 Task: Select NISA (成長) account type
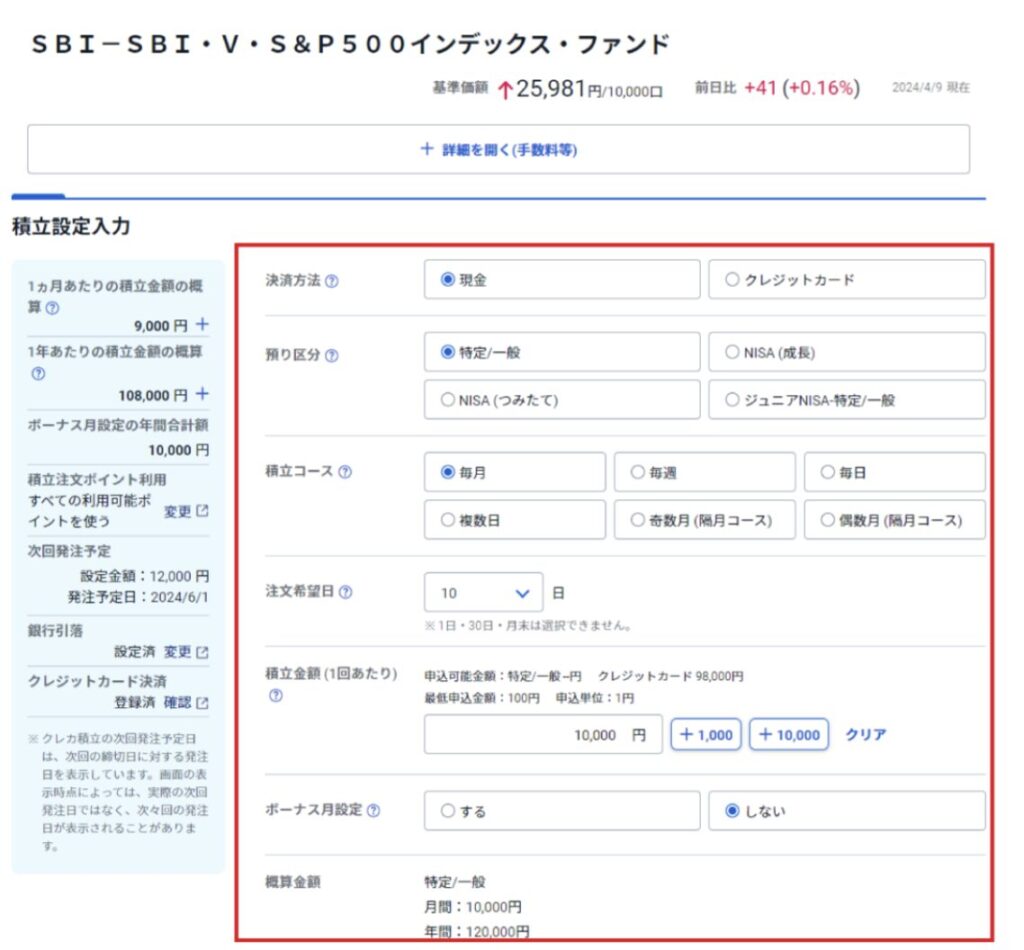tap(847, 353)
